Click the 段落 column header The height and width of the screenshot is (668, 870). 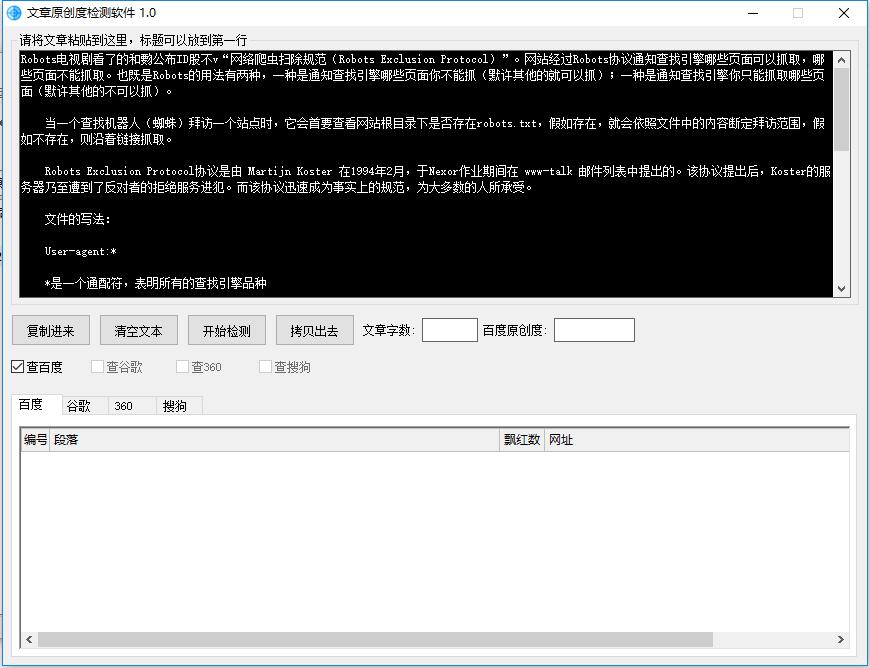pos(275,440)
